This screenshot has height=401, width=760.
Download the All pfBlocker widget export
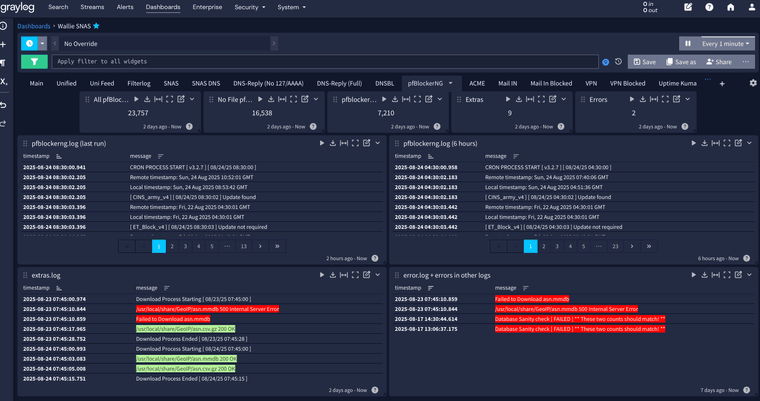147,99
